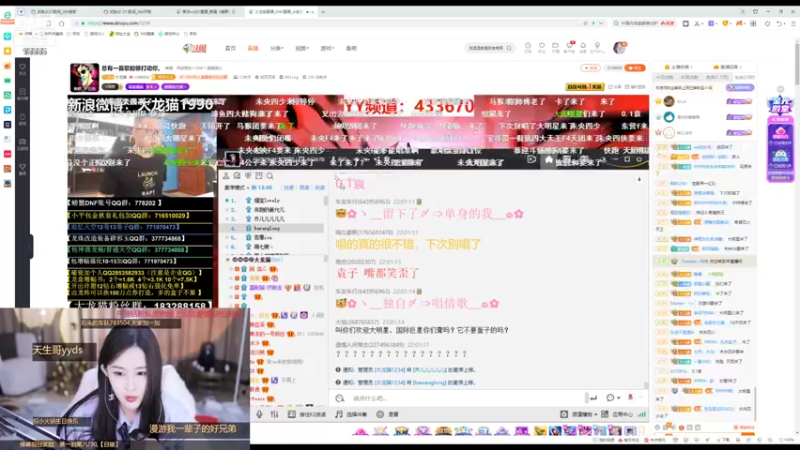Click the send arrow icon in YY chat
Image resolution: width=800 pixels, height=450 pixels.
point(593,398)
